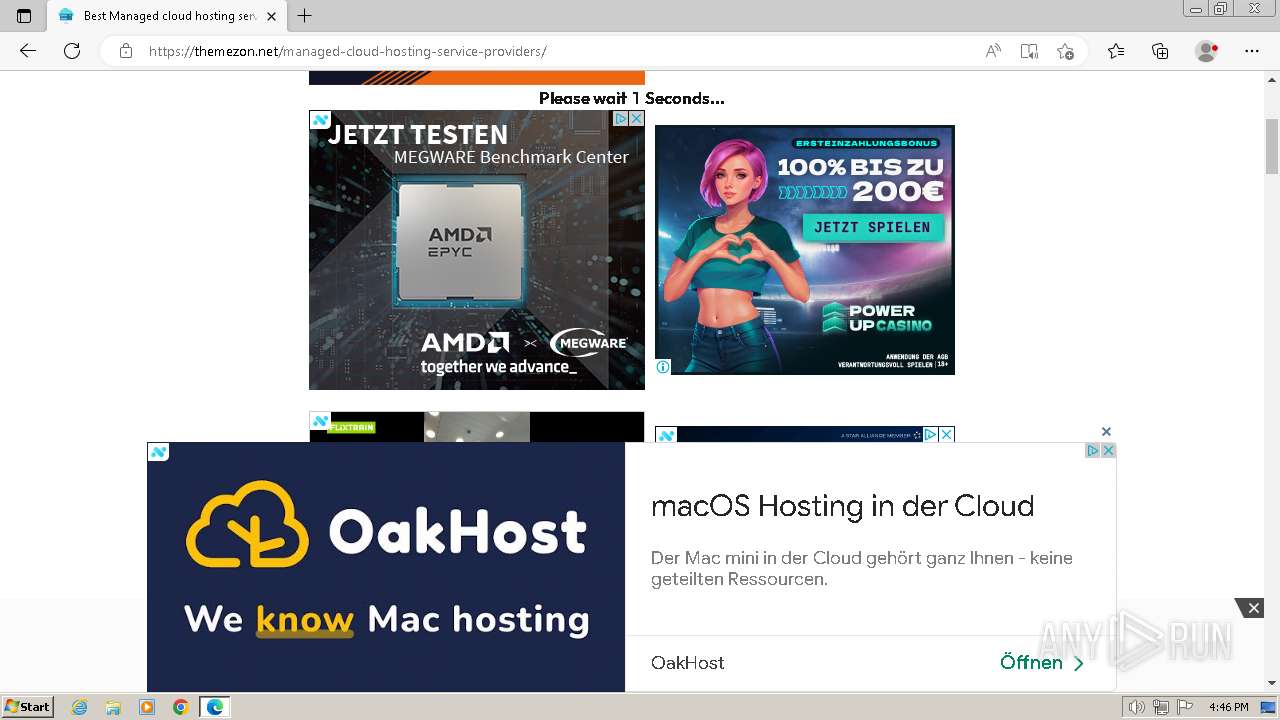Open AdChoices on OakHost banner

(1093, 450)
